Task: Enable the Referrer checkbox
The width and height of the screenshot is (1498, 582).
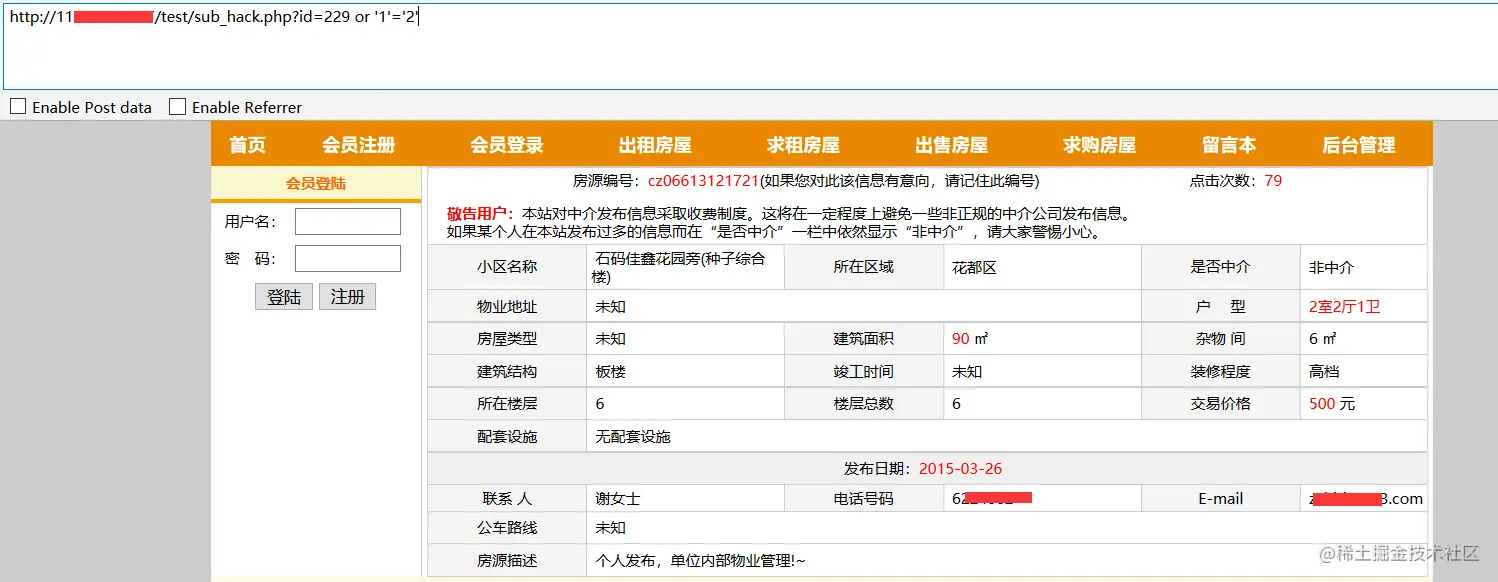Action: pos(177,107)
